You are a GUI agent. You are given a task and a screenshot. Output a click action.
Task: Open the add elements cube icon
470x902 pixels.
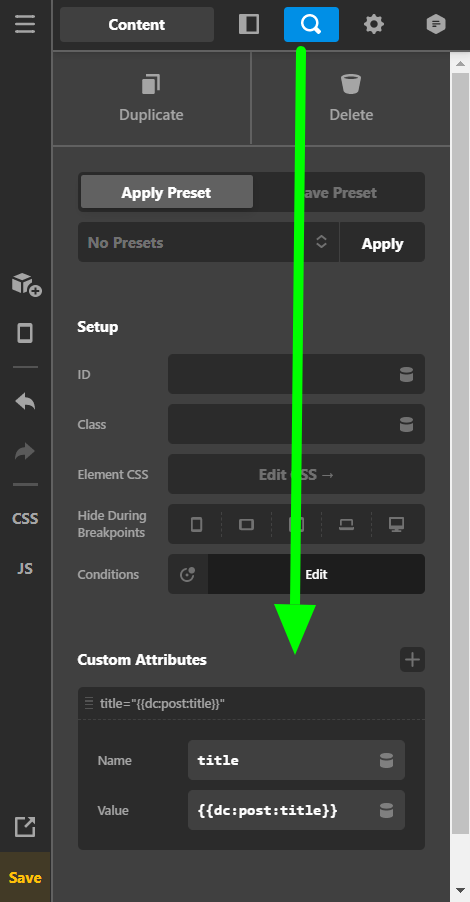(26, 284)
